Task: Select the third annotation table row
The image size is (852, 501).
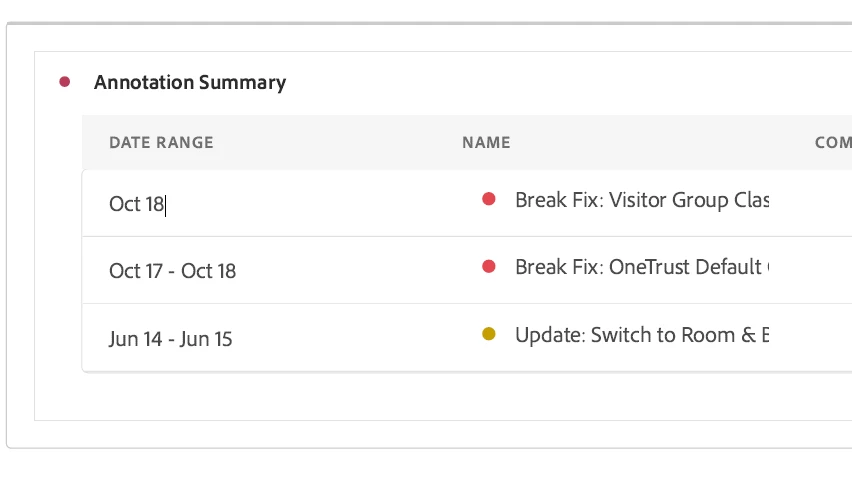Action: tap(467, 337)
